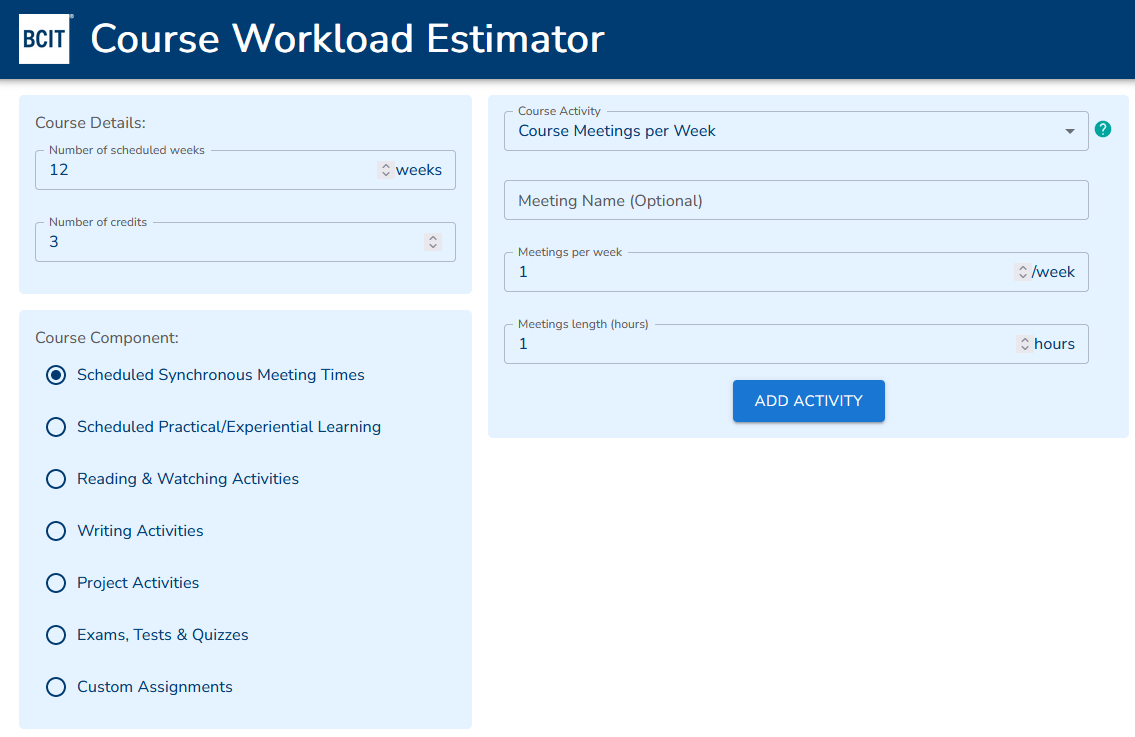
Task: Click the Course Activity dropdown arrow
Action: (1070, 131)
